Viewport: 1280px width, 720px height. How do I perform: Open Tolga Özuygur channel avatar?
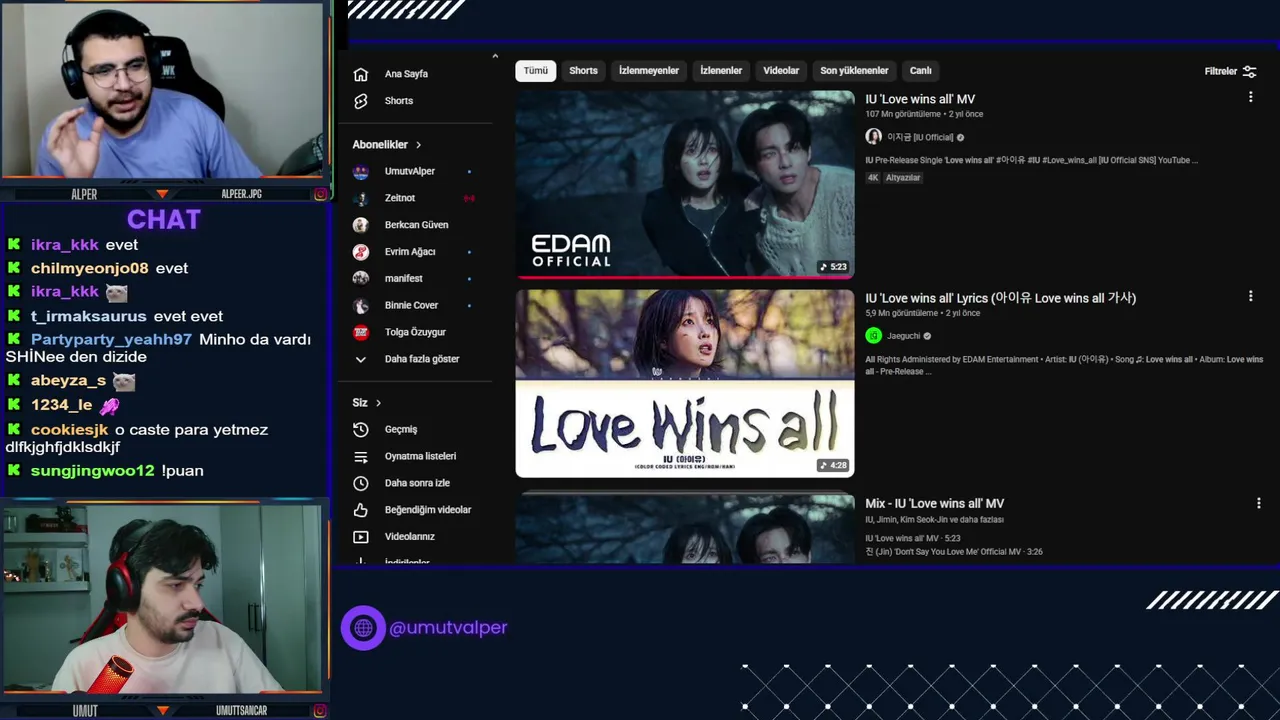coord(361,332)
